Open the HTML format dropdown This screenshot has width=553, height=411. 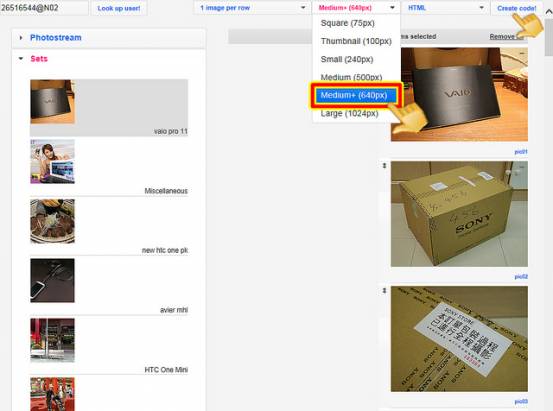[445, 7]
